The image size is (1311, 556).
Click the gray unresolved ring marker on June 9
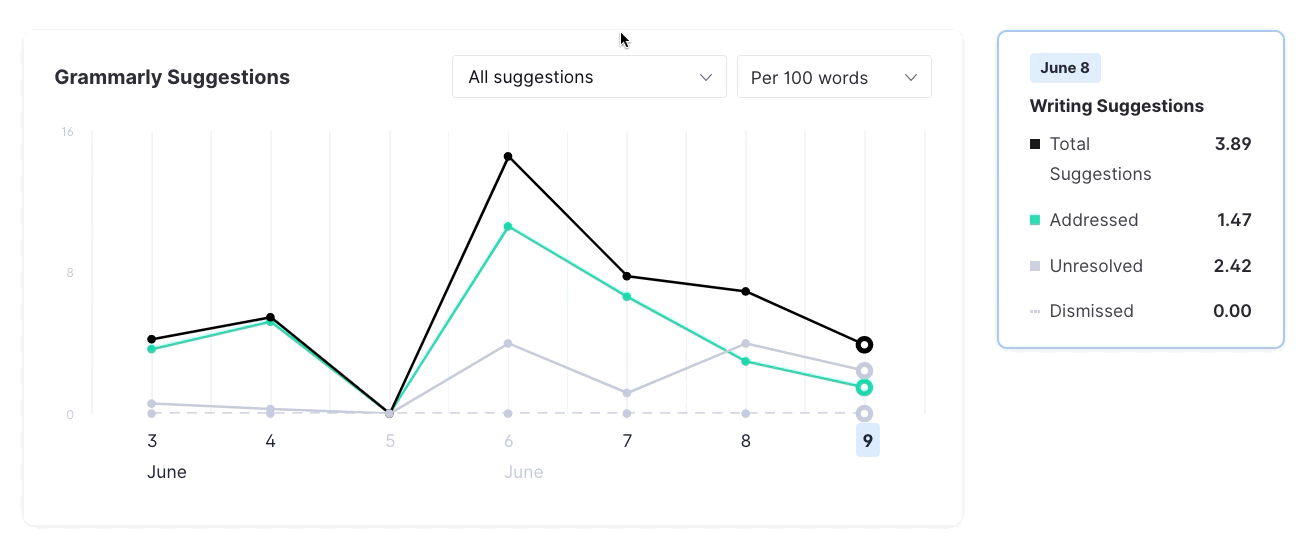tap(865, 371)
